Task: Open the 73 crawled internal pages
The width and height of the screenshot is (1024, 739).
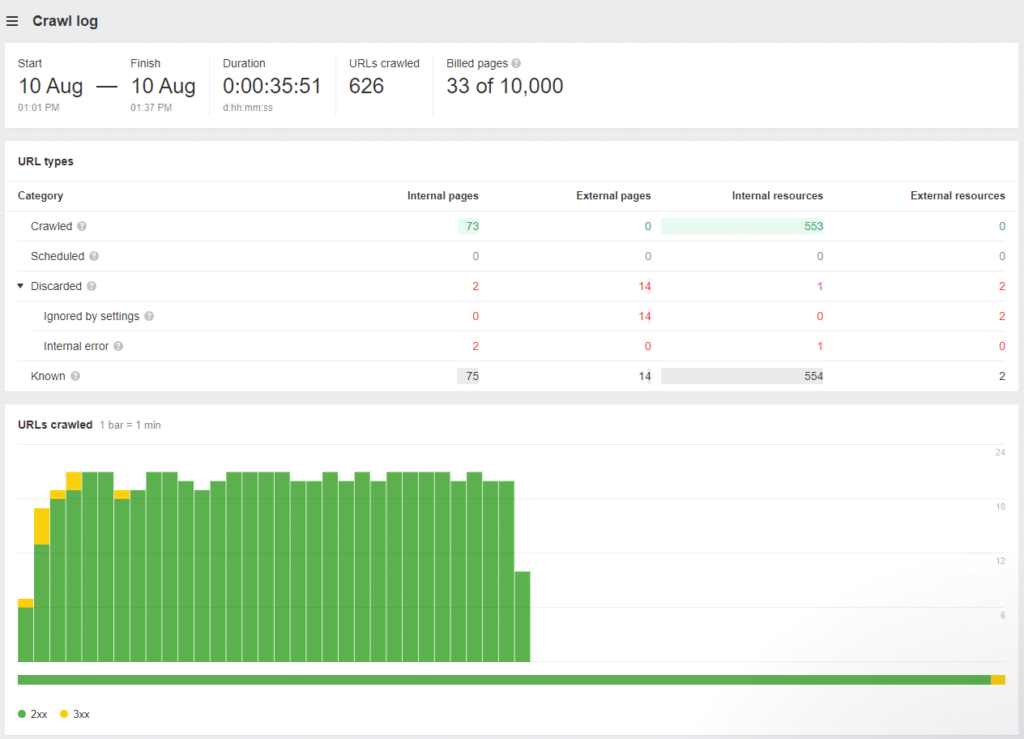Action: click(x=472, y=226)
